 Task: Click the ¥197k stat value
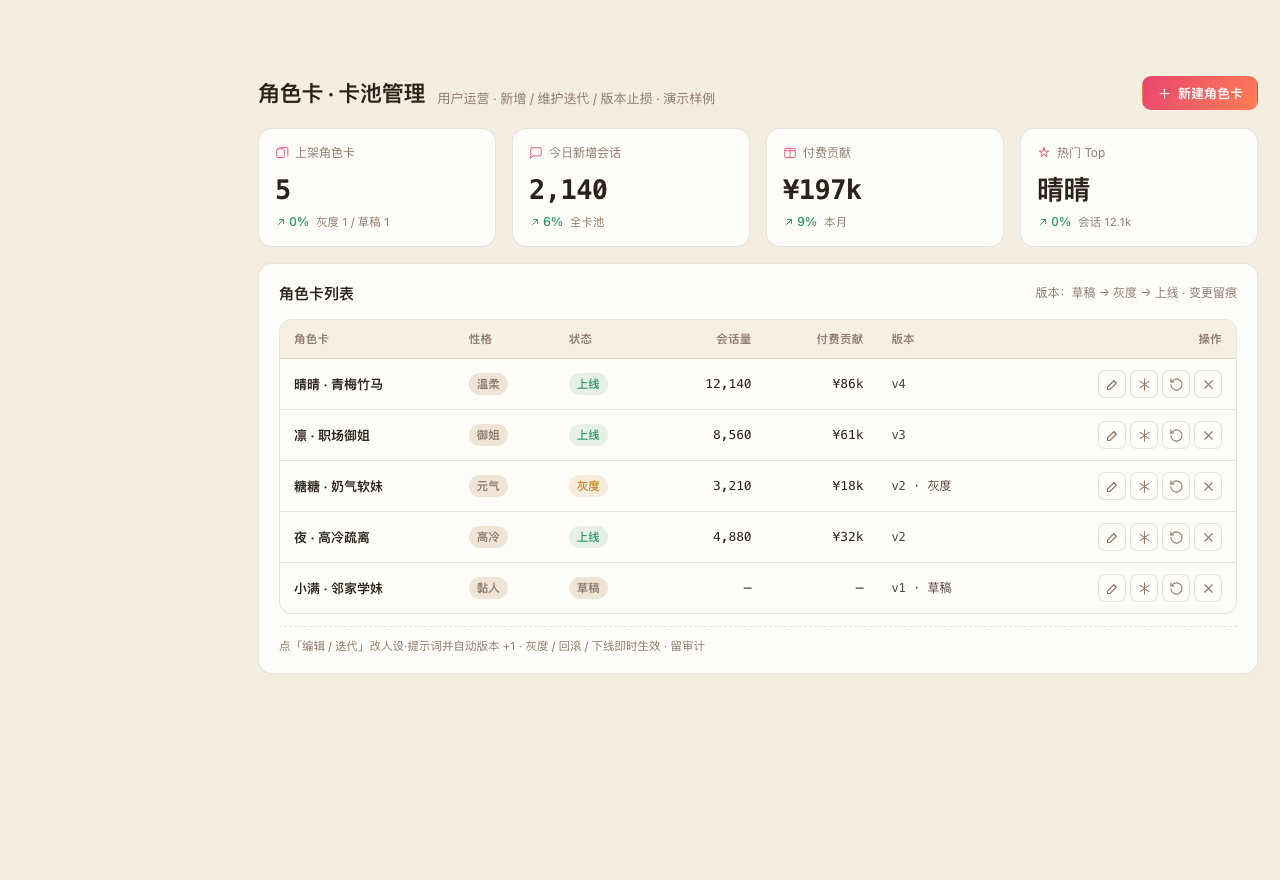(822, 190)
